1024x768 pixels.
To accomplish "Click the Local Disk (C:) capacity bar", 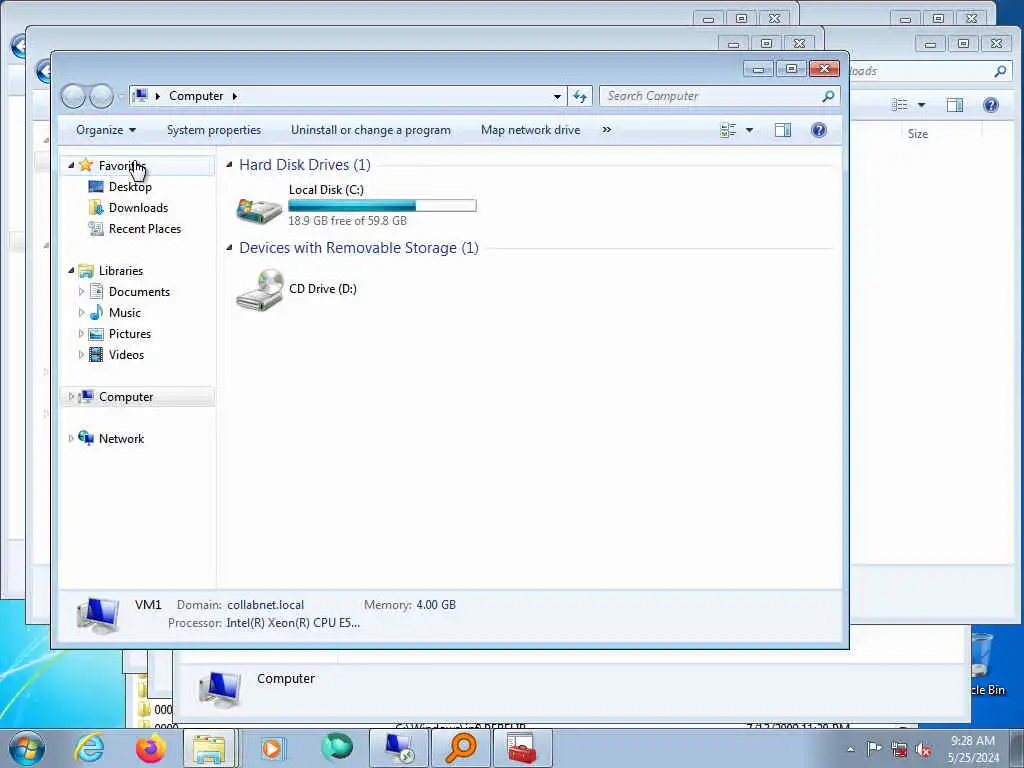I will pyautogui.click(x=382, y=206).
